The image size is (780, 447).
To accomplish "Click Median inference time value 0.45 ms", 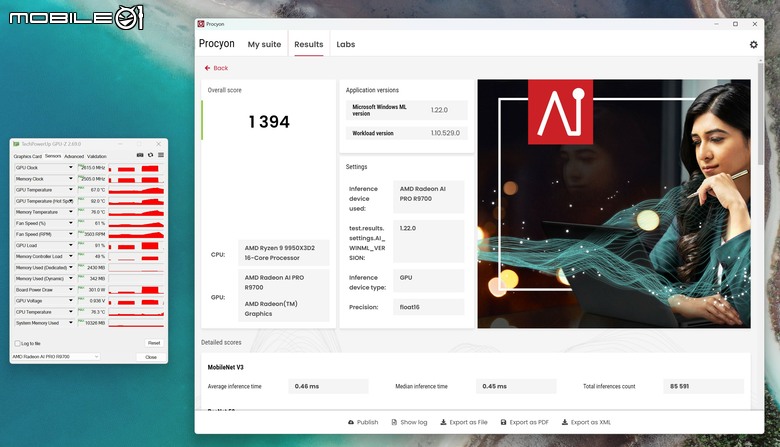I will point(516,386).
